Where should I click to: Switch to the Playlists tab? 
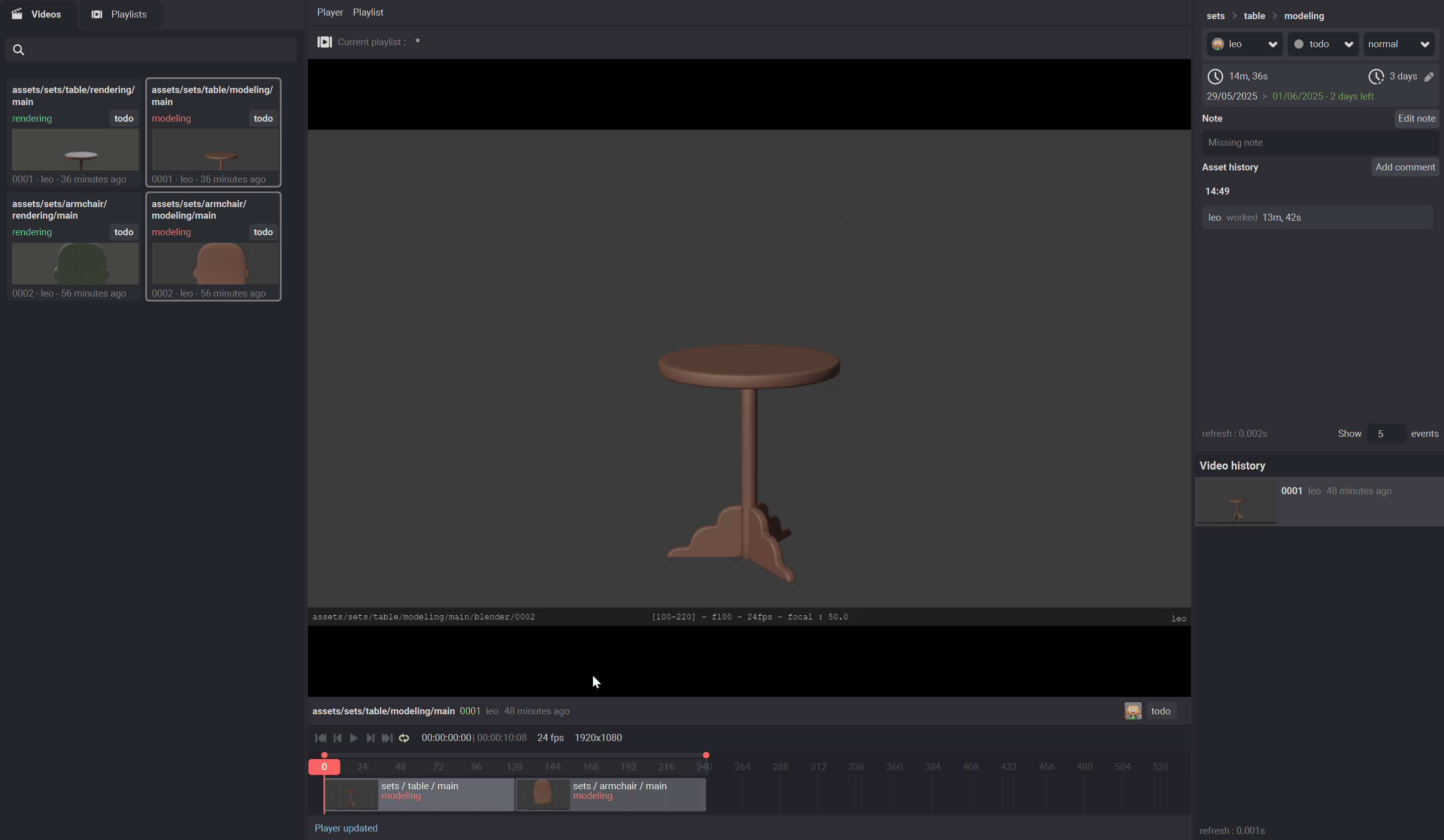tap(119, 14)
